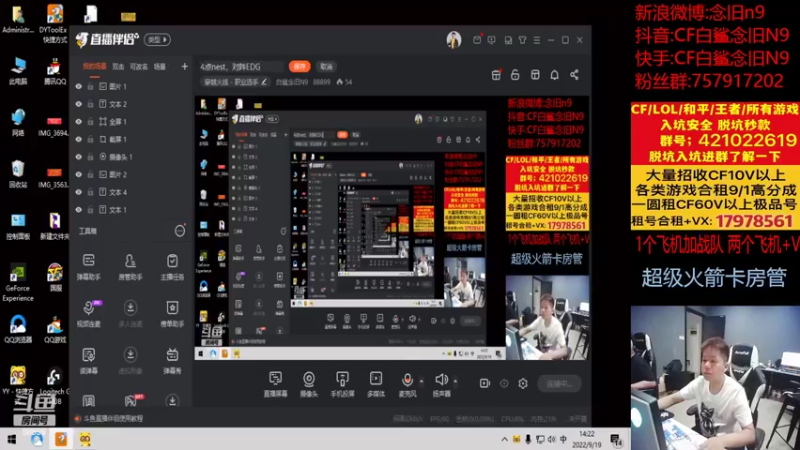Expand the 工具箱 more options button
Viewport: 800px width, 450px height.
180,231
